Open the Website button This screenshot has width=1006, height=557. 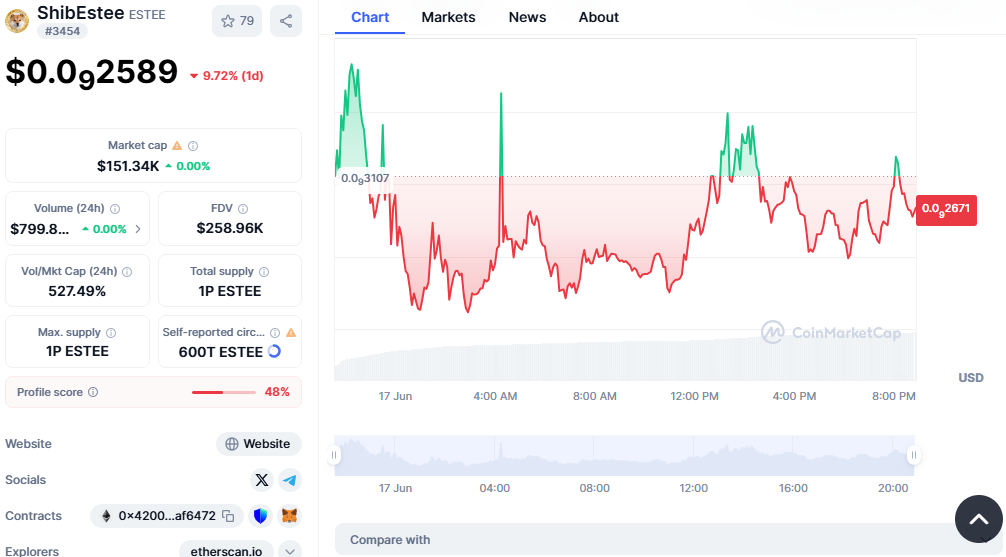point(259,444)
